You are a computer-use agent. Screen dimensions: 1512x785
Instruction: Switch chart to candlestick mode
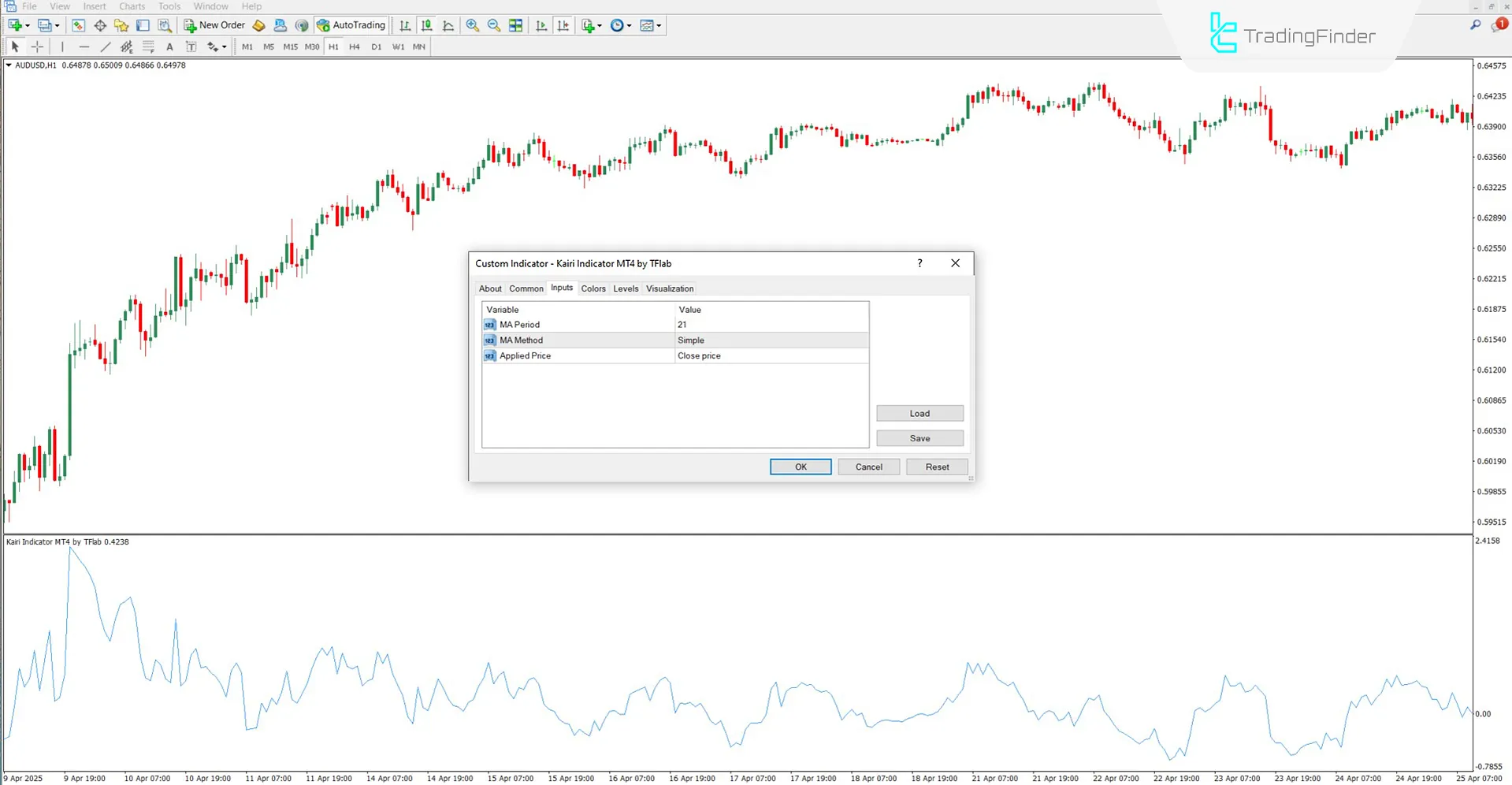(425, 25)
